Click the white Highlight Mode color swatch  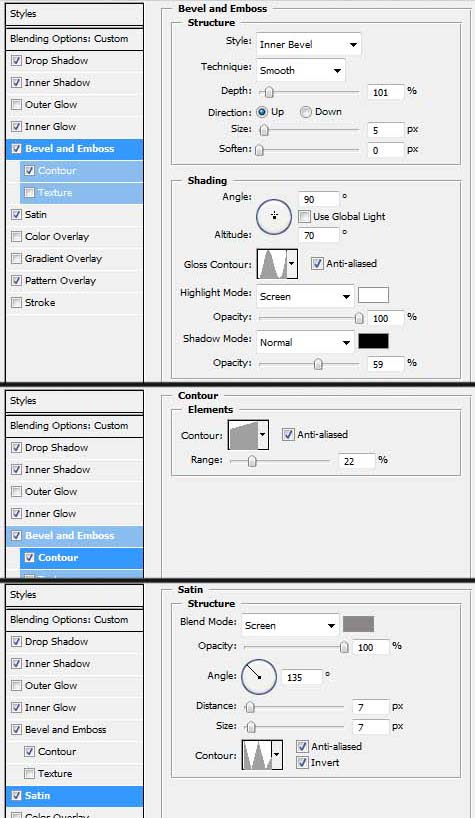pos(373,295)
